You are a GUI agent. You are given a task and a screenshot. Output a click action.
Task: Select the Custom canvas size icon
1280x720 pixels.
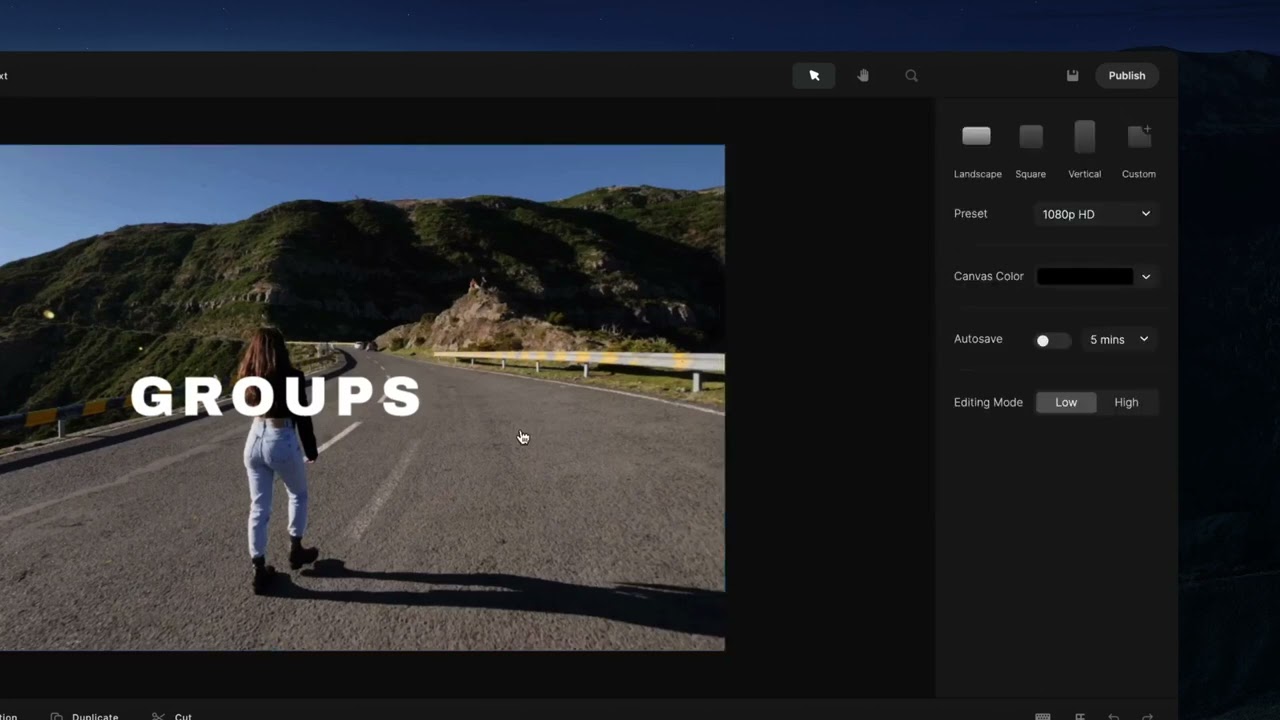point(1139,137)
